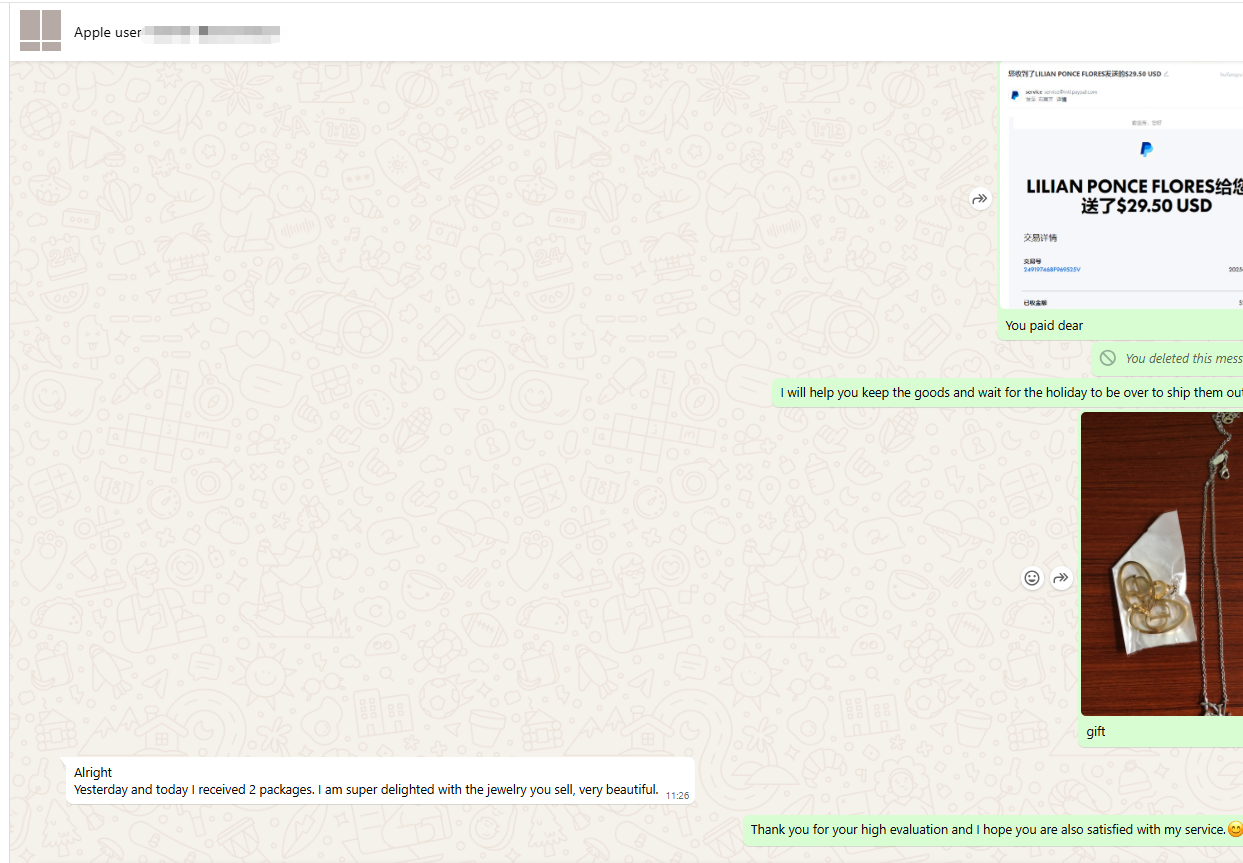Select the 'You deleted this message' bubble
The image size is (1243, 863).
pyautogui.click(x=1167, y=358)
